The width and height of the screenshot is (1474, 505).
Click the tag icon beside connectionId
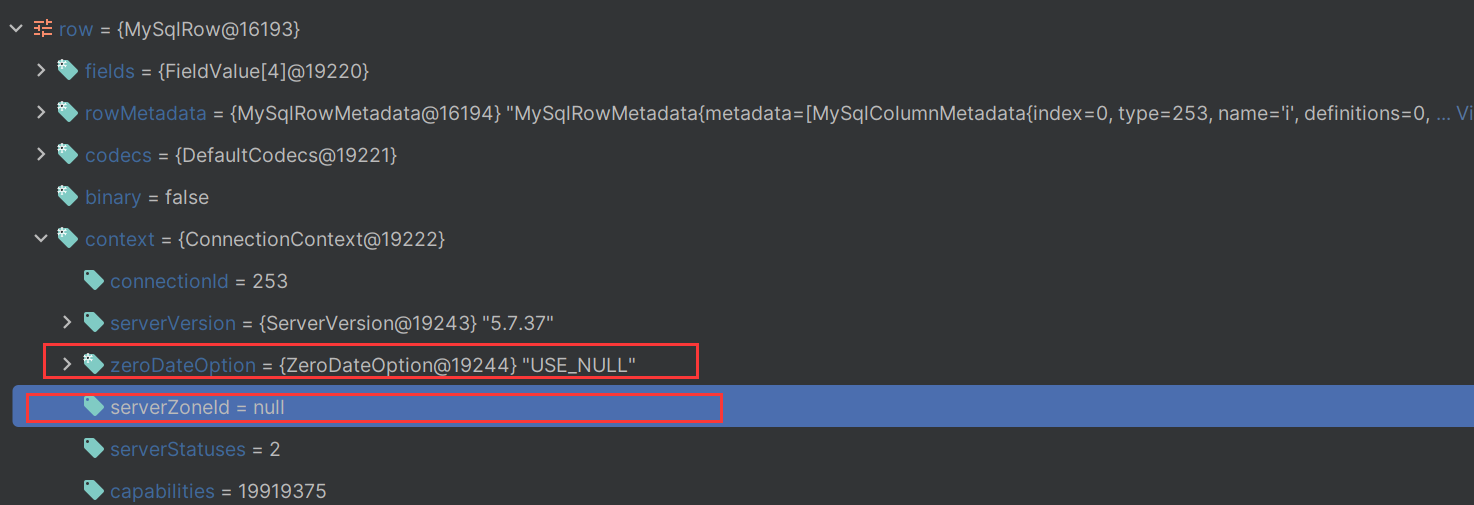coord(94,281)
